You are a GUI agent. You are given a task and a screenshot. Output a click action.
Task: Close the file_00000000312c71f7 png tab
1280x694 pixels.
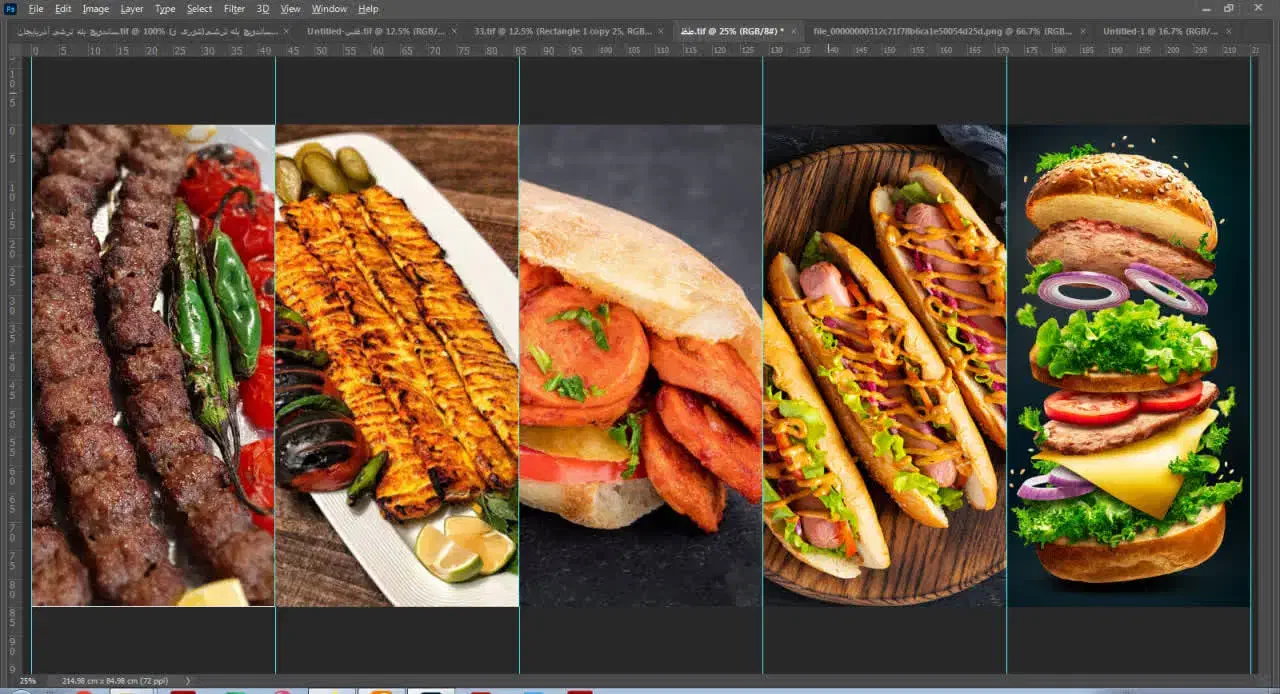(x=1083, y=31)
